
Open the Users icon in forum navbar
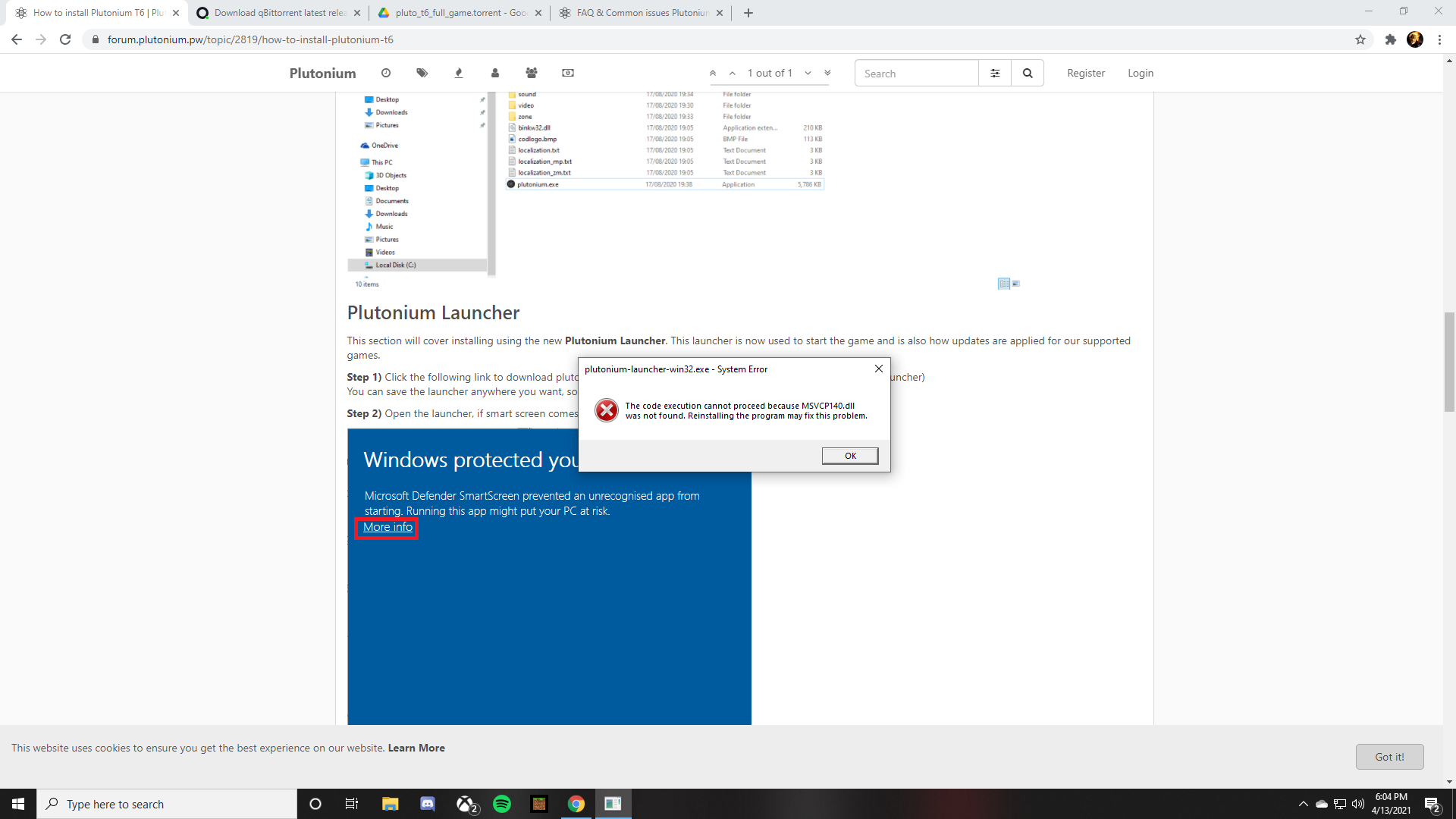click(495, 73)
